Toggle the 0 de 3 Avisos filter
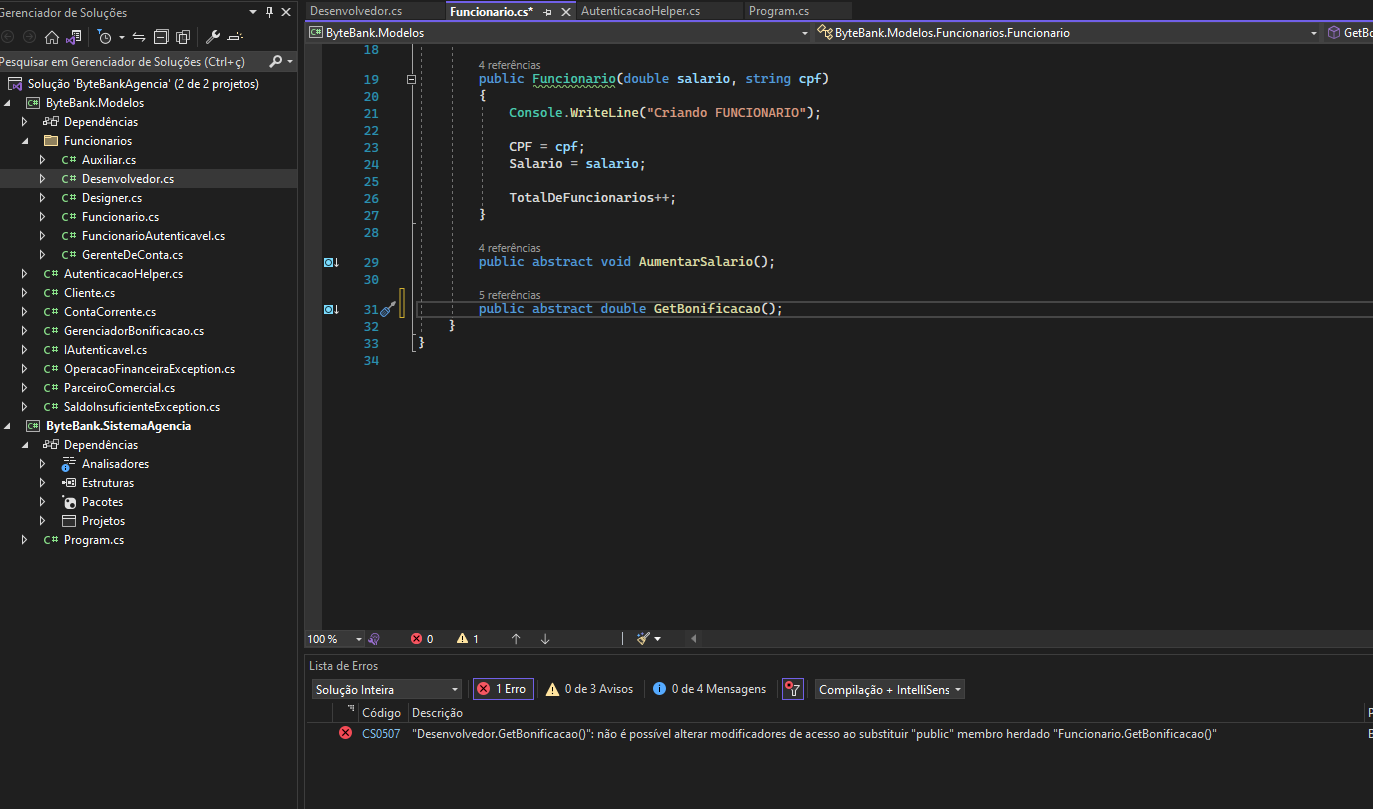 click(x=589, y=689)
